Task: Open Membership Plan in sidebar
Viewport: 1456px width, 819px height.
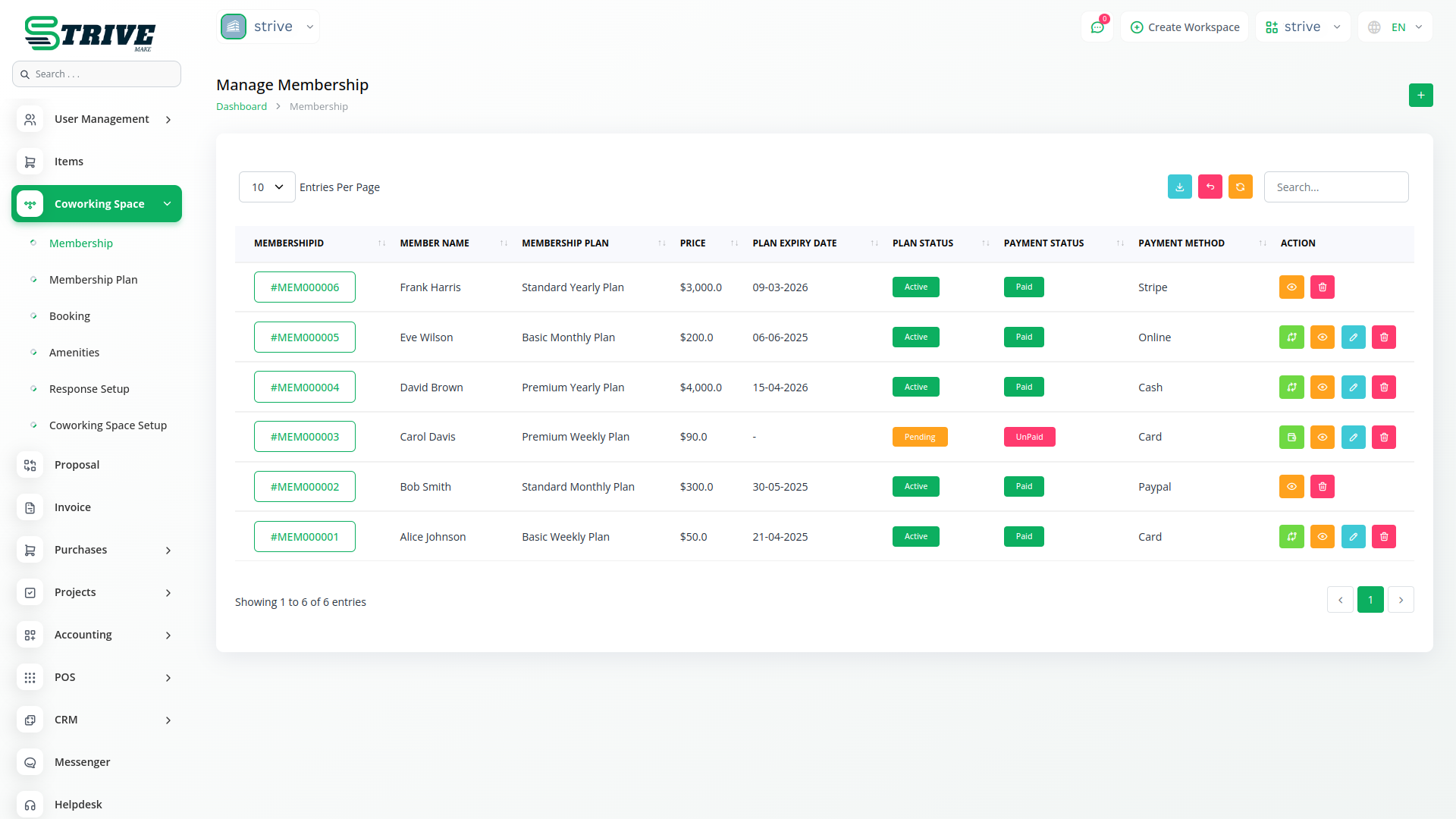Action: point(93,280)
